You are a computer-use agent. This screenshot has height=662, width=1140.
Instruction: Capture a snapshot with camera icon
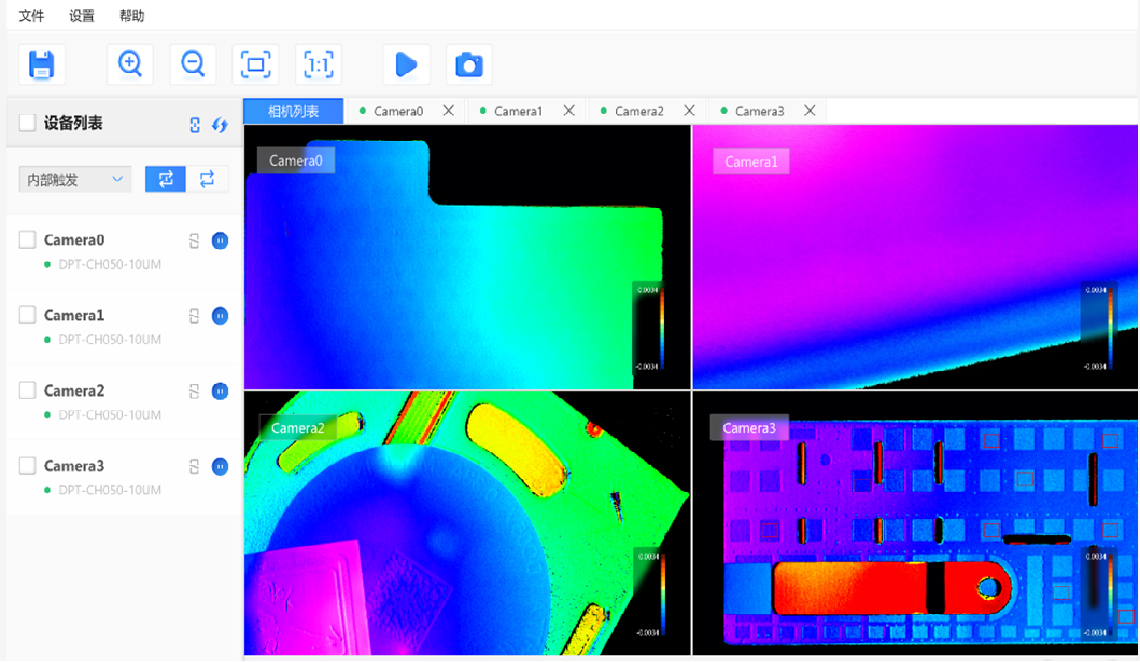point(469,65)
